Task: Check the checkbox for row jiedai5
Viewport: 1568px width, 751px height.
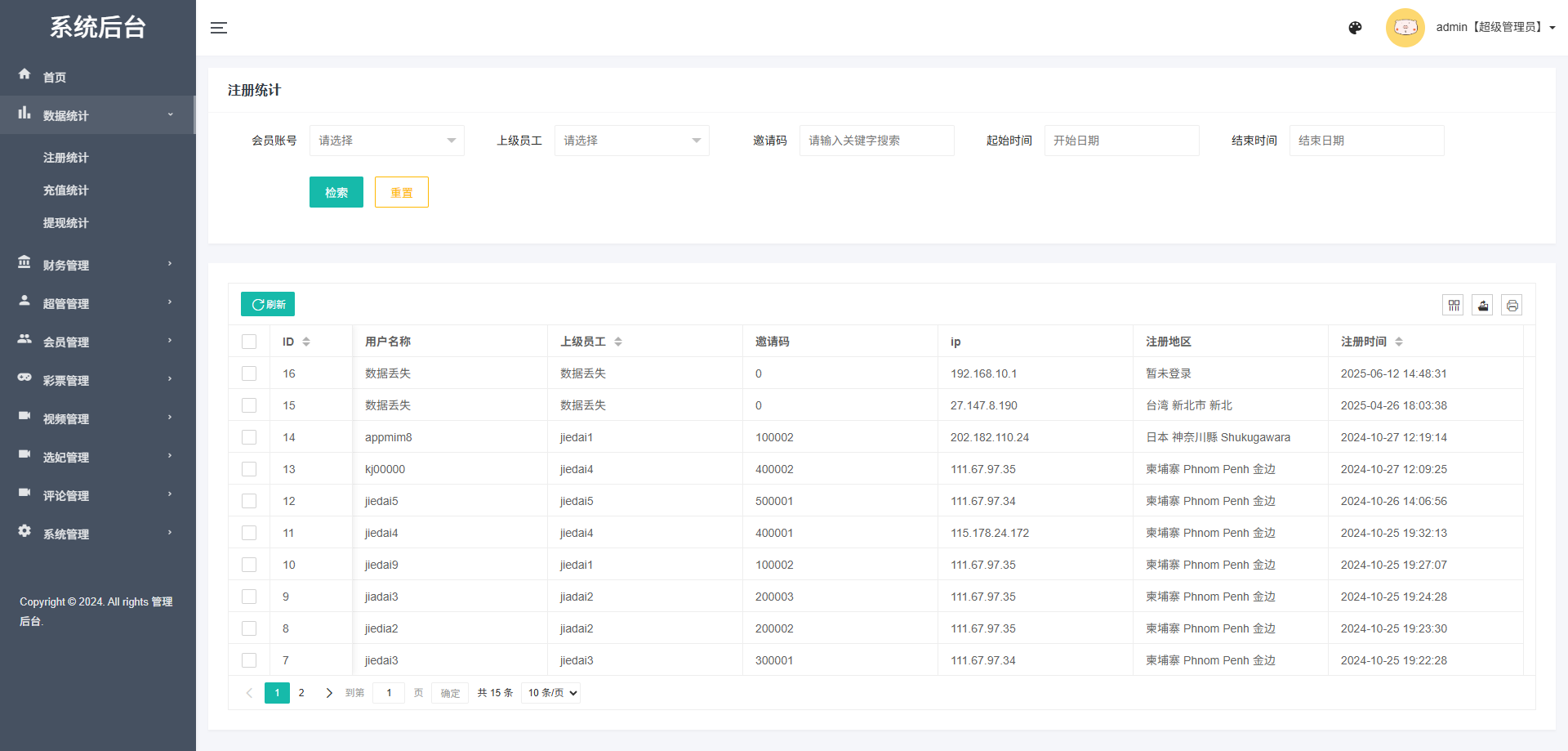Action: pyautogui.click(x=249, y=501)
